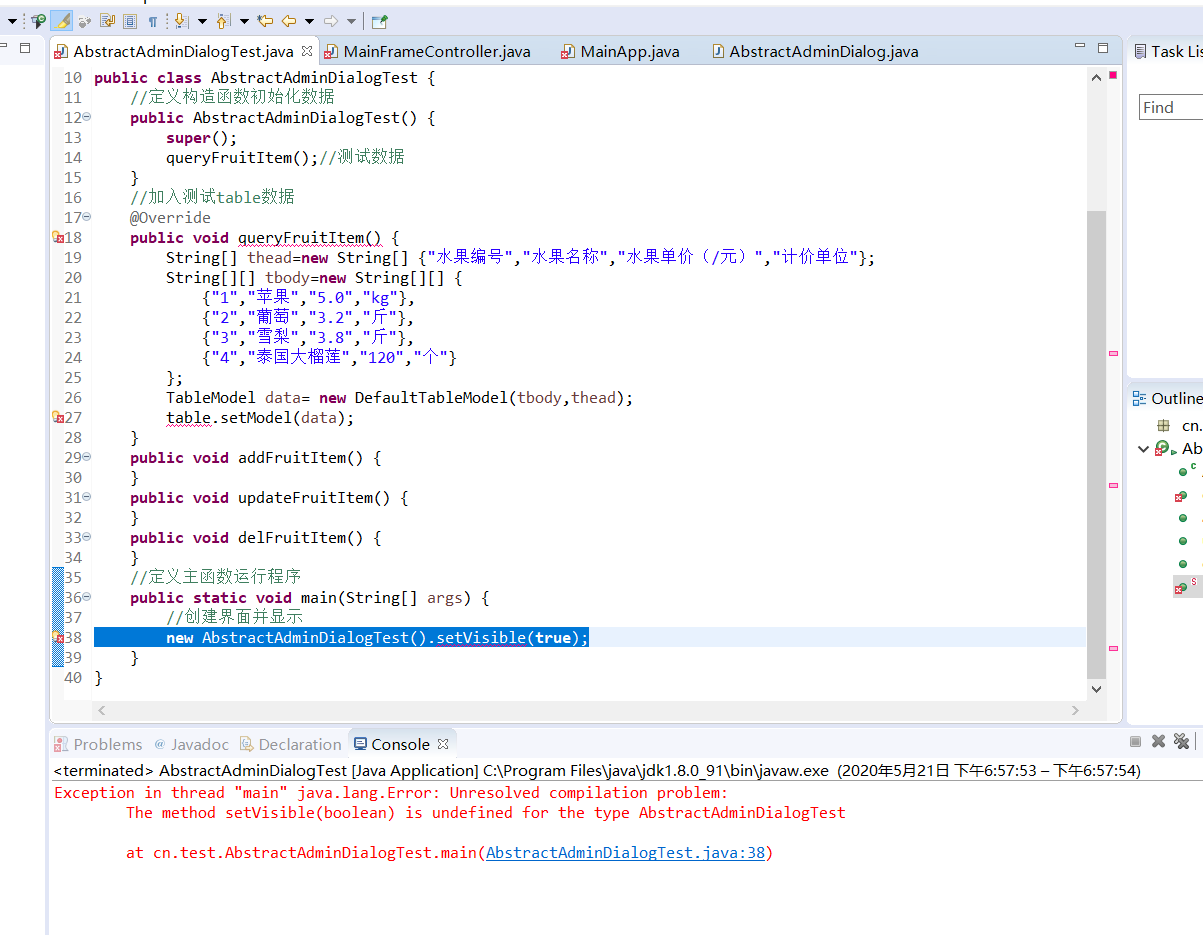
Task: Click the Task List Find field
Action: (1171, 107)
